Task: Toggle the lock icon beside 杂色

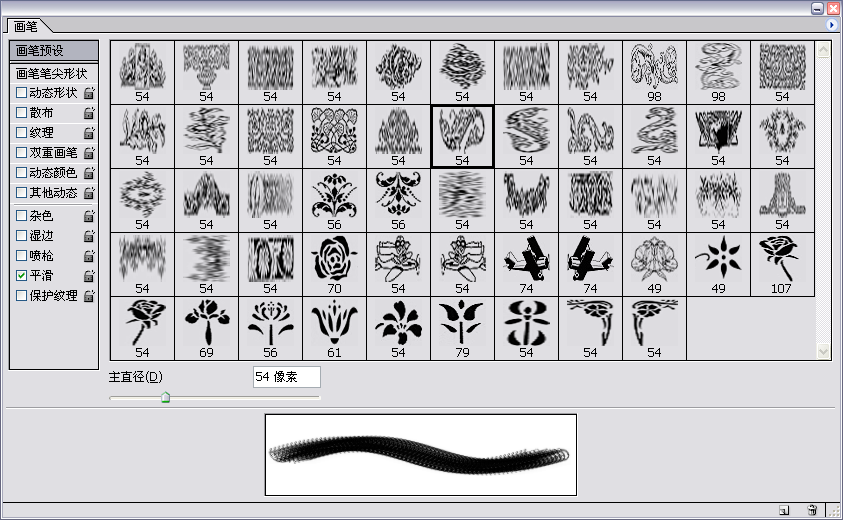Action: [89, 216]
